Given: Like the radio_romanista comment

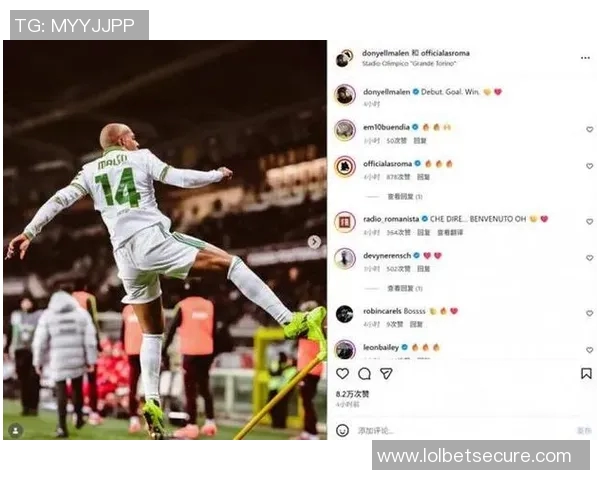Looking at the screenshot, I should [x=590, y=221].
